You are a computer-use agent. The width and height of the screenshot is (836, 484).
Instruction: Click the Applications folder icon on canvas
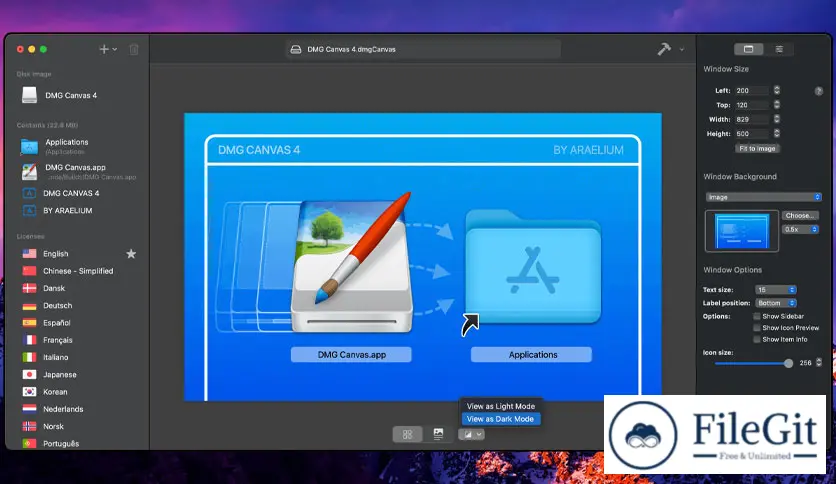(533, 267)
